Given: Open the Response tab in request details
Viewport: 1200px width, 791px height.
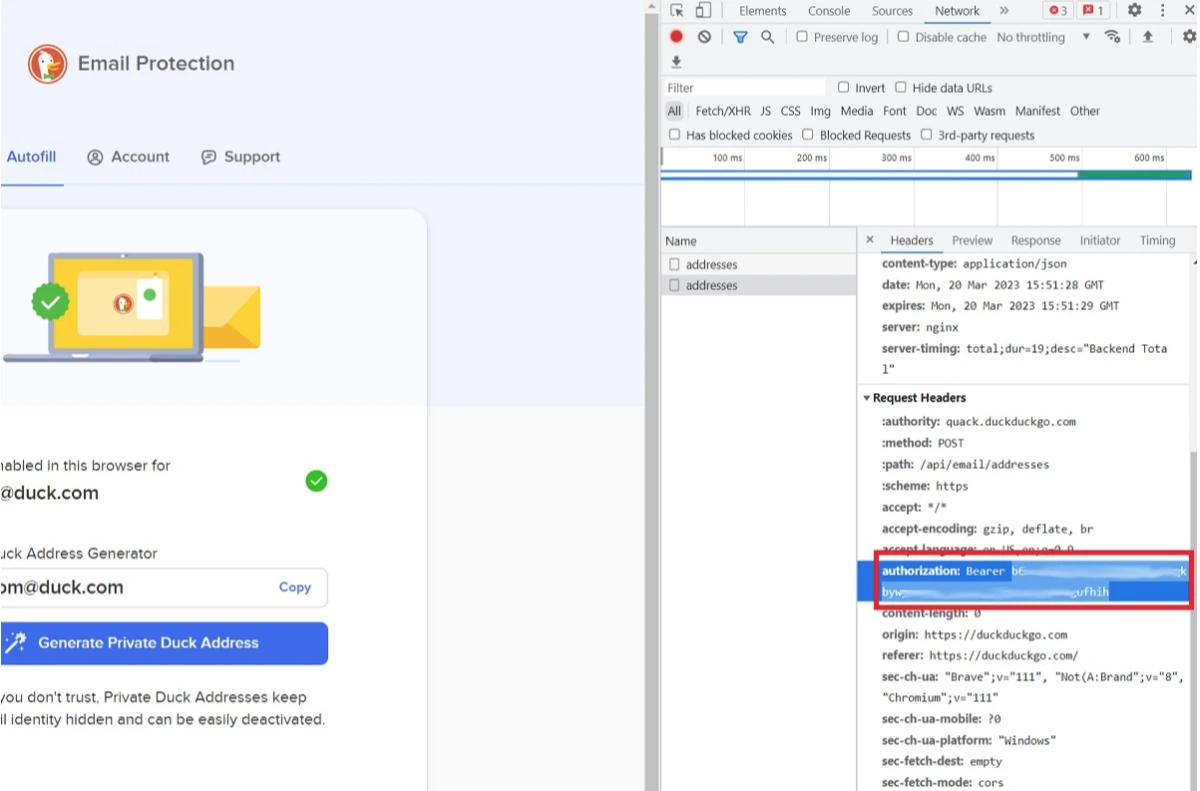Looking at the screenshot, I should (x=1035, y=241).
